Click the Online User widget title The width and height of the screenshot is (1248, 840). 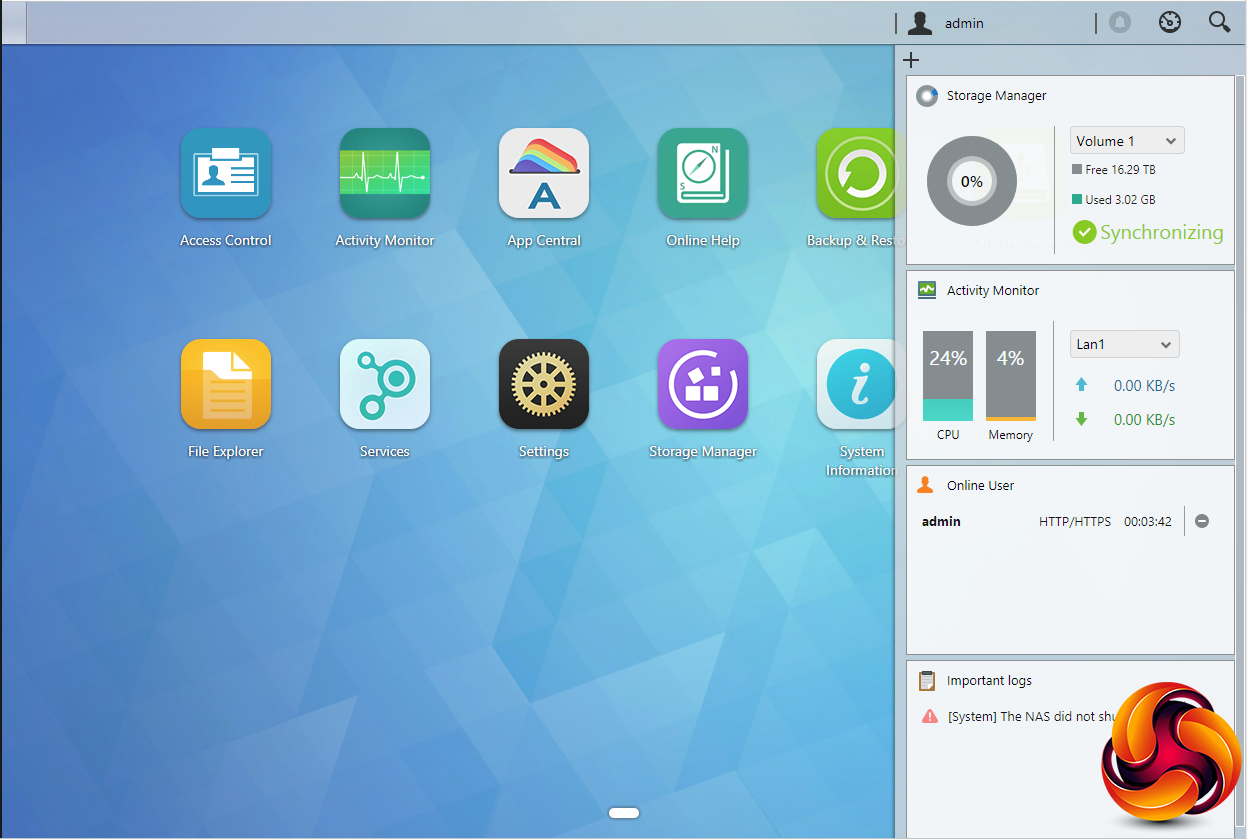point(980,486)
